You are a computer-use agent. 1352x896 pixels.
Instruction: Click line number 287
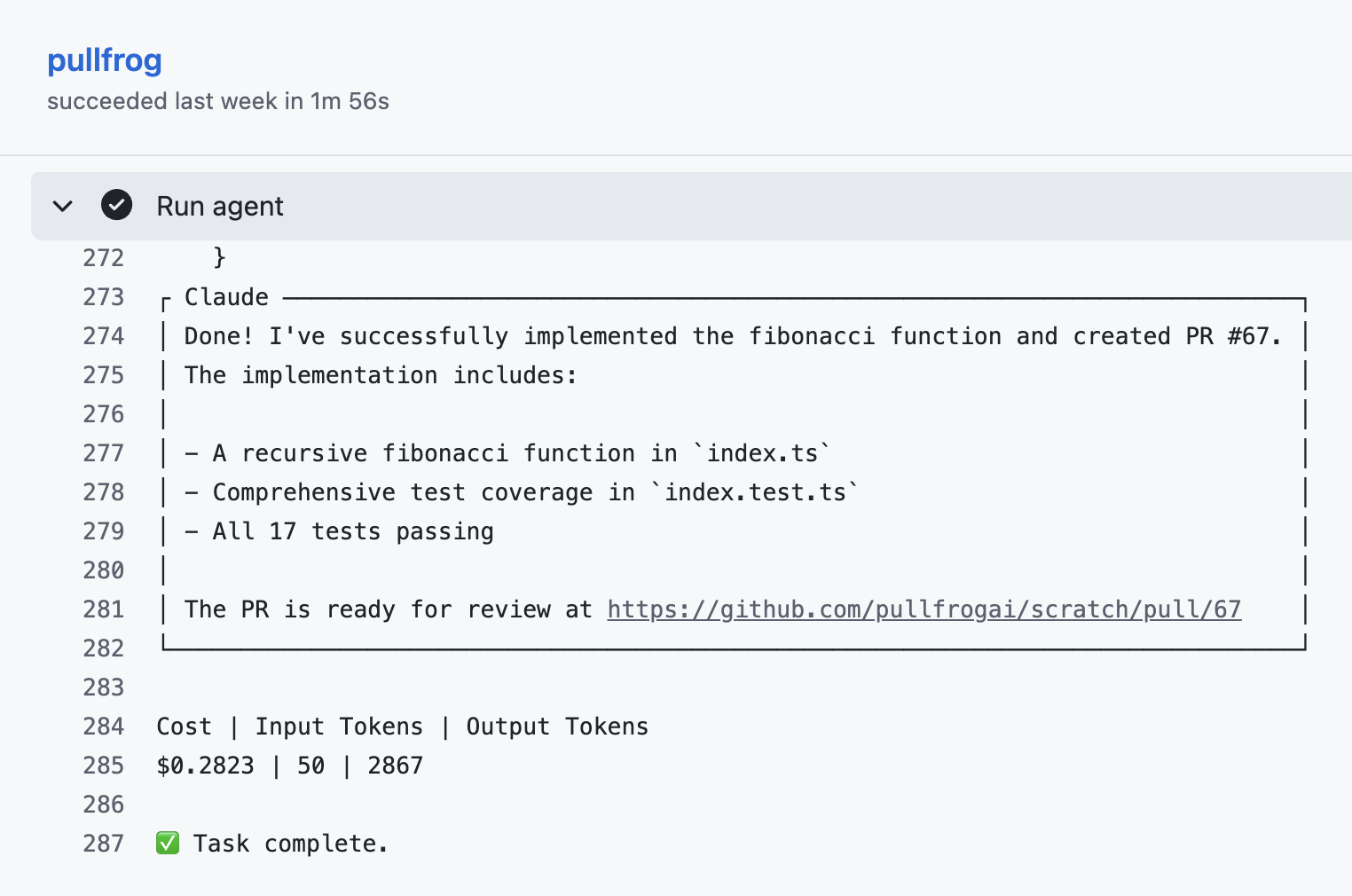[103, 843]
